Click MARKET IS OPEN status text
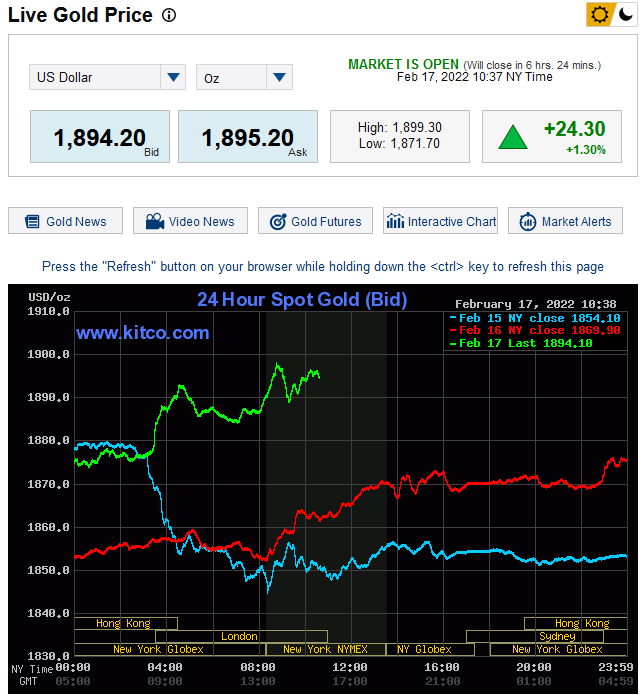 [x=403, y=64]
